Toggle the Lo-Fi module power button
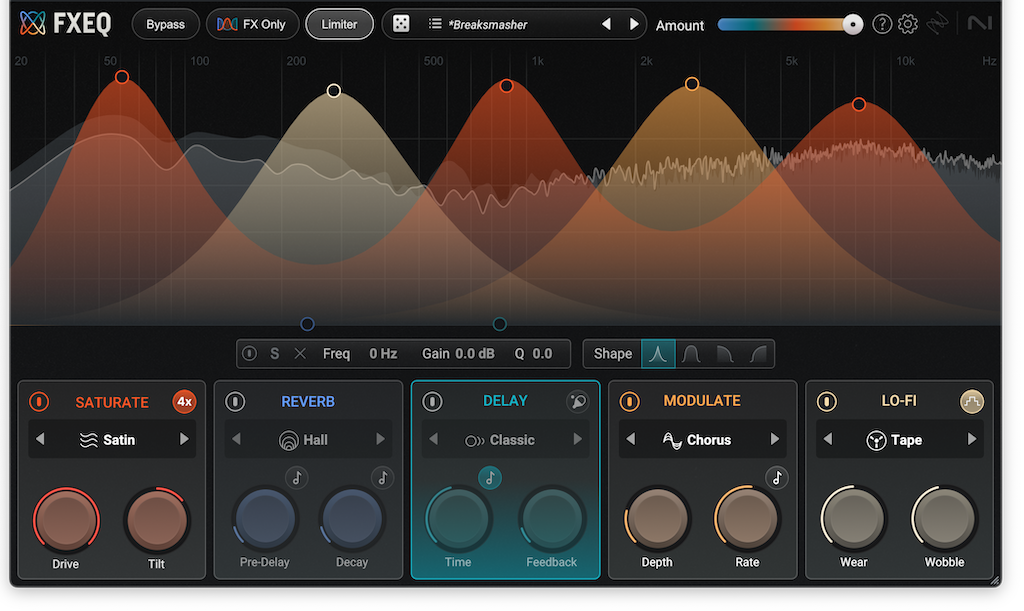 pos(827,401)
